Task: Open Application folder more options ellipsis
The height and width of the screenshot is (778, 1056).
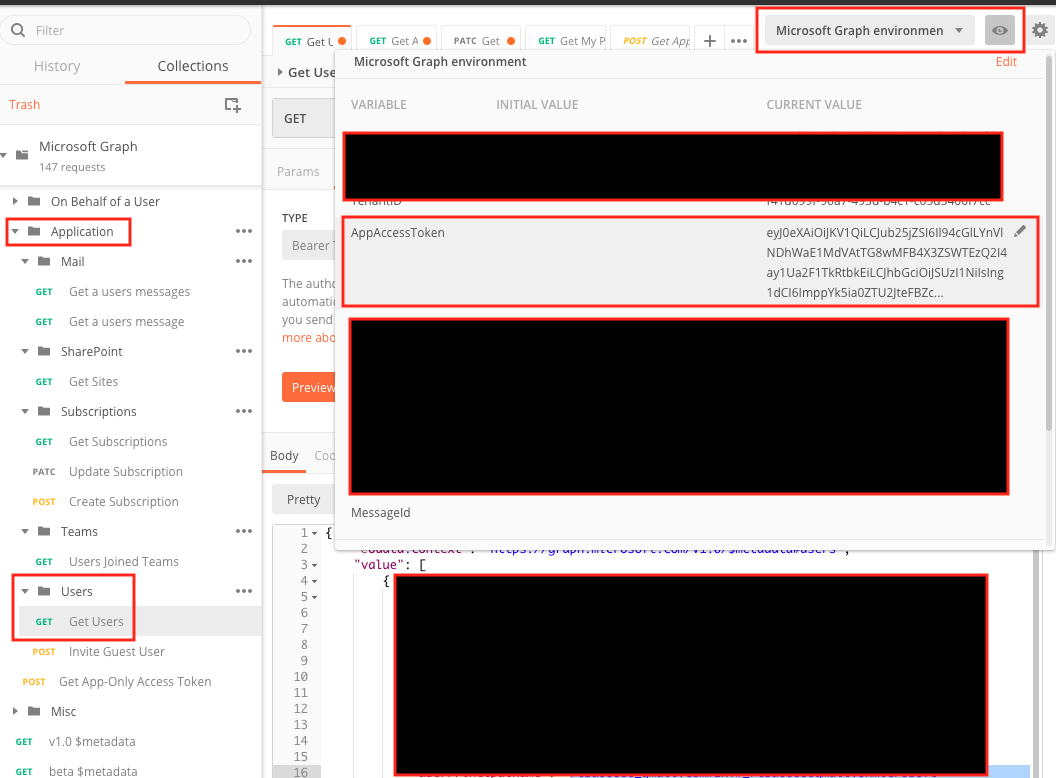Action: click(244, 231)
